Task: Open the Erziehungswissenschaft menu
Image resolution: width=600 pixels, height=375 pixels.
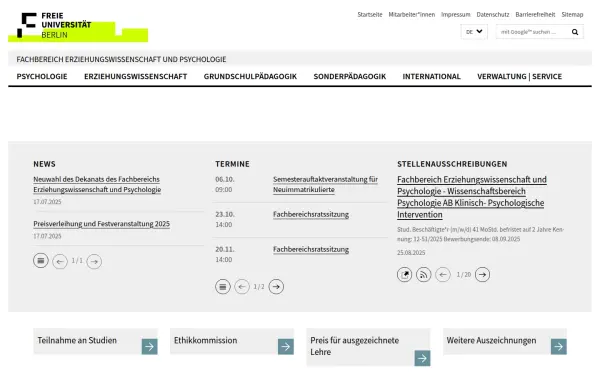Action: tap(135, 77)
